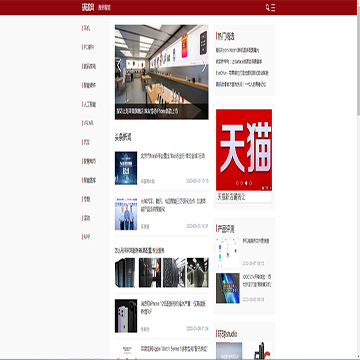Open the app-screens thumbnail in 产品评测
The image size is (360, 360).
click(228, 252)
